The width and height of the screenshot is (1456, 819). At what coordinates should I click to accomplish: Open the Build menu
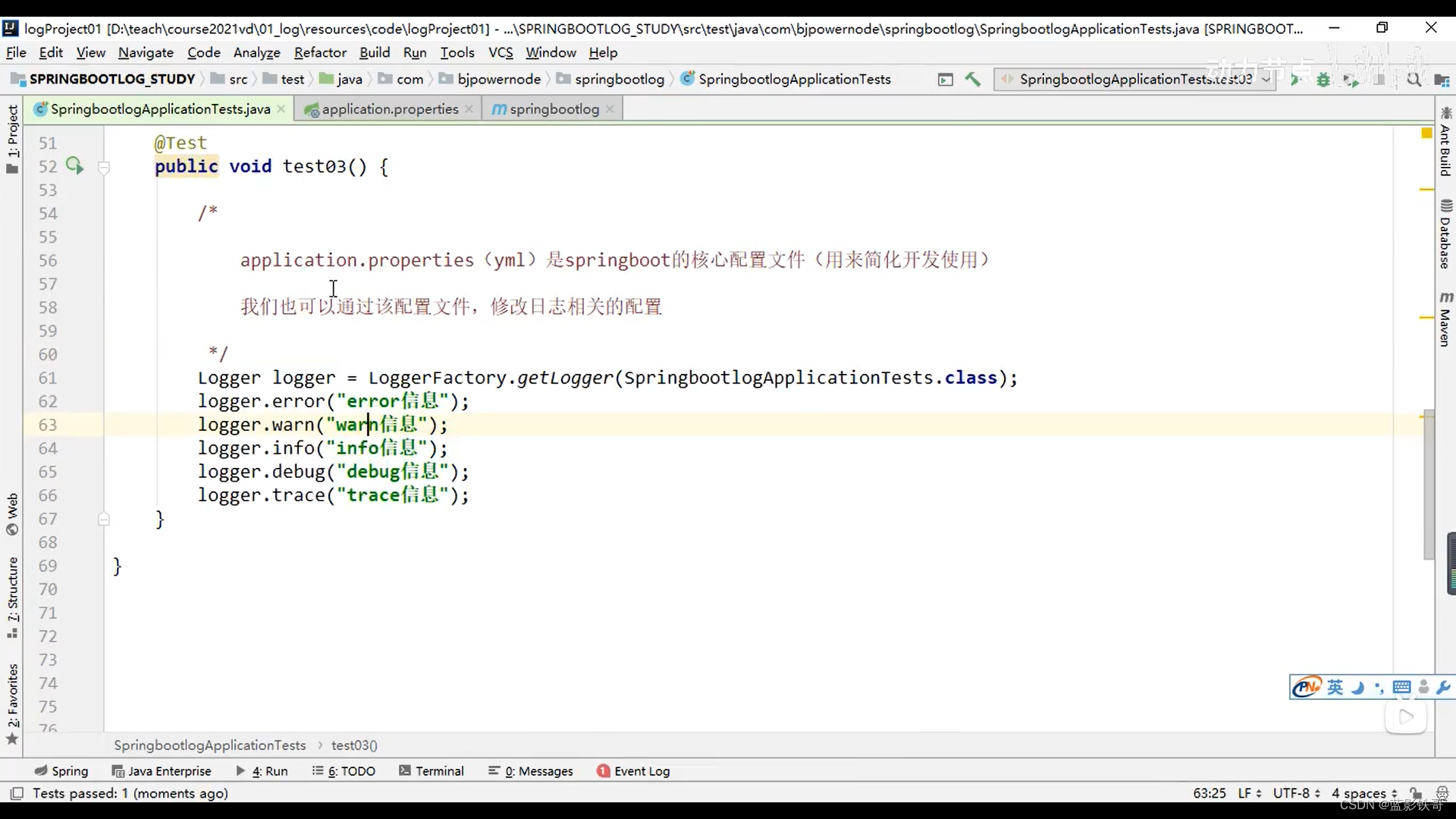tap(375, 52)
